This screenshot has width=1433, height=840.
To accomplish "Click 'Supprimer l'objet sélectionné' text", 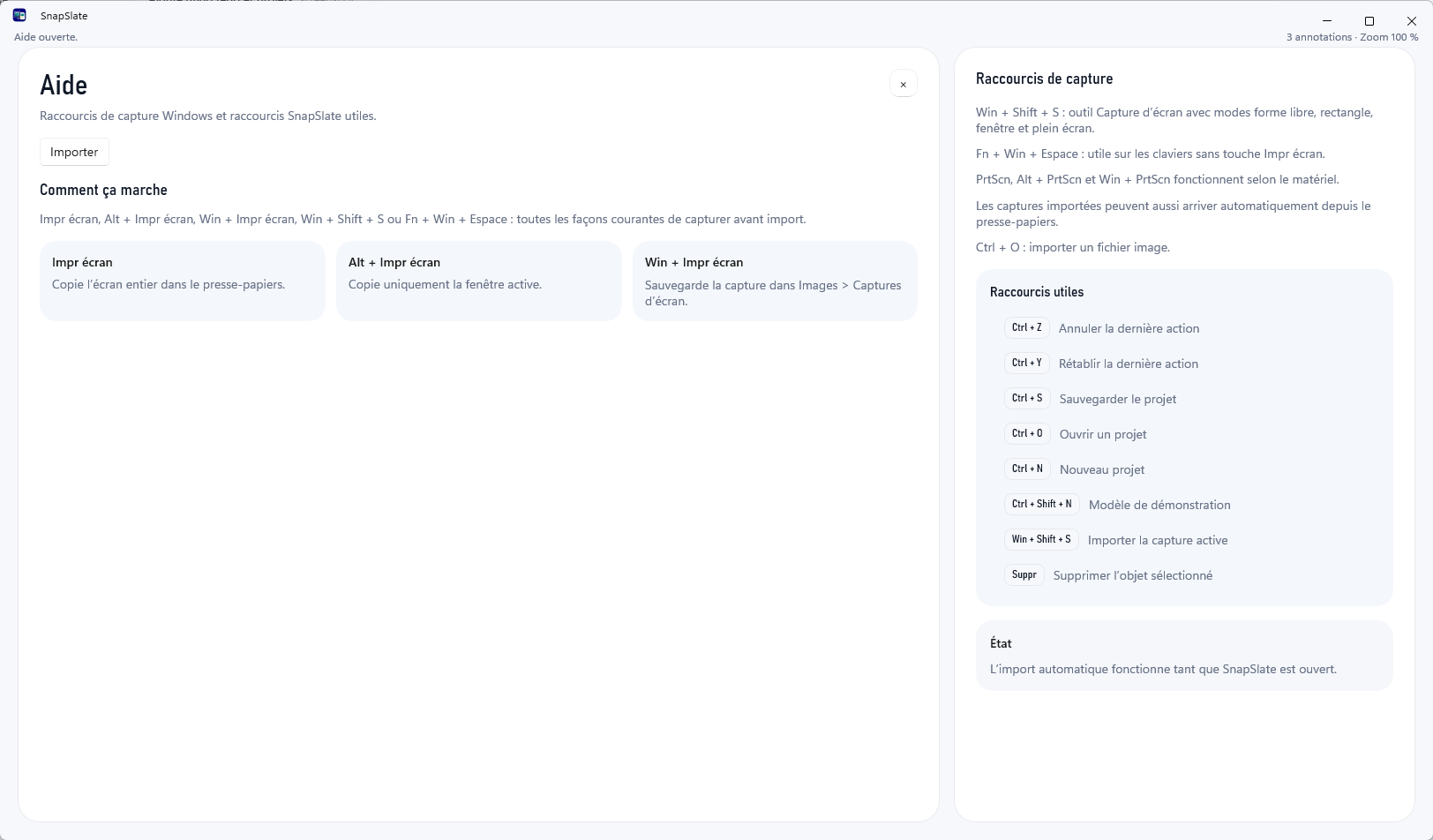I will point(1133,575).
